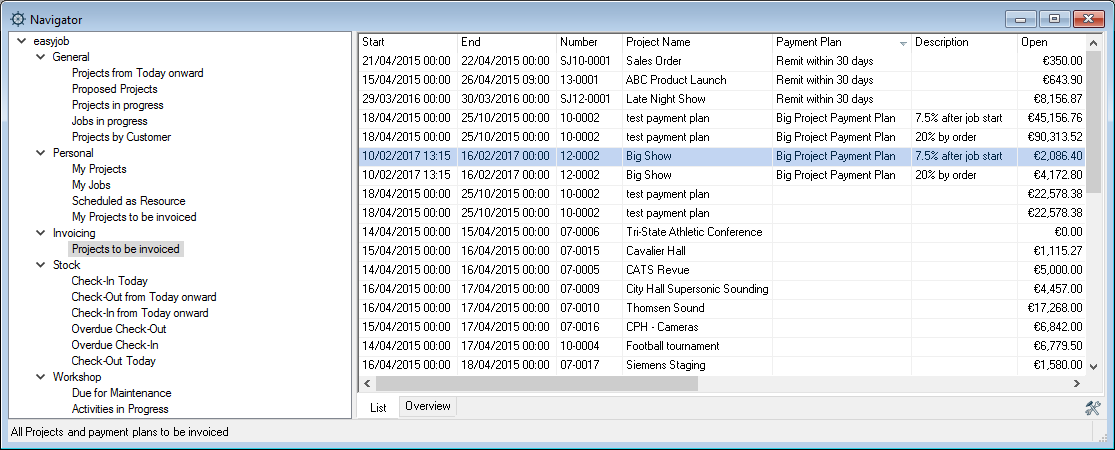
Task: Select My Projects to be invoiced
Action: point(134,217)
